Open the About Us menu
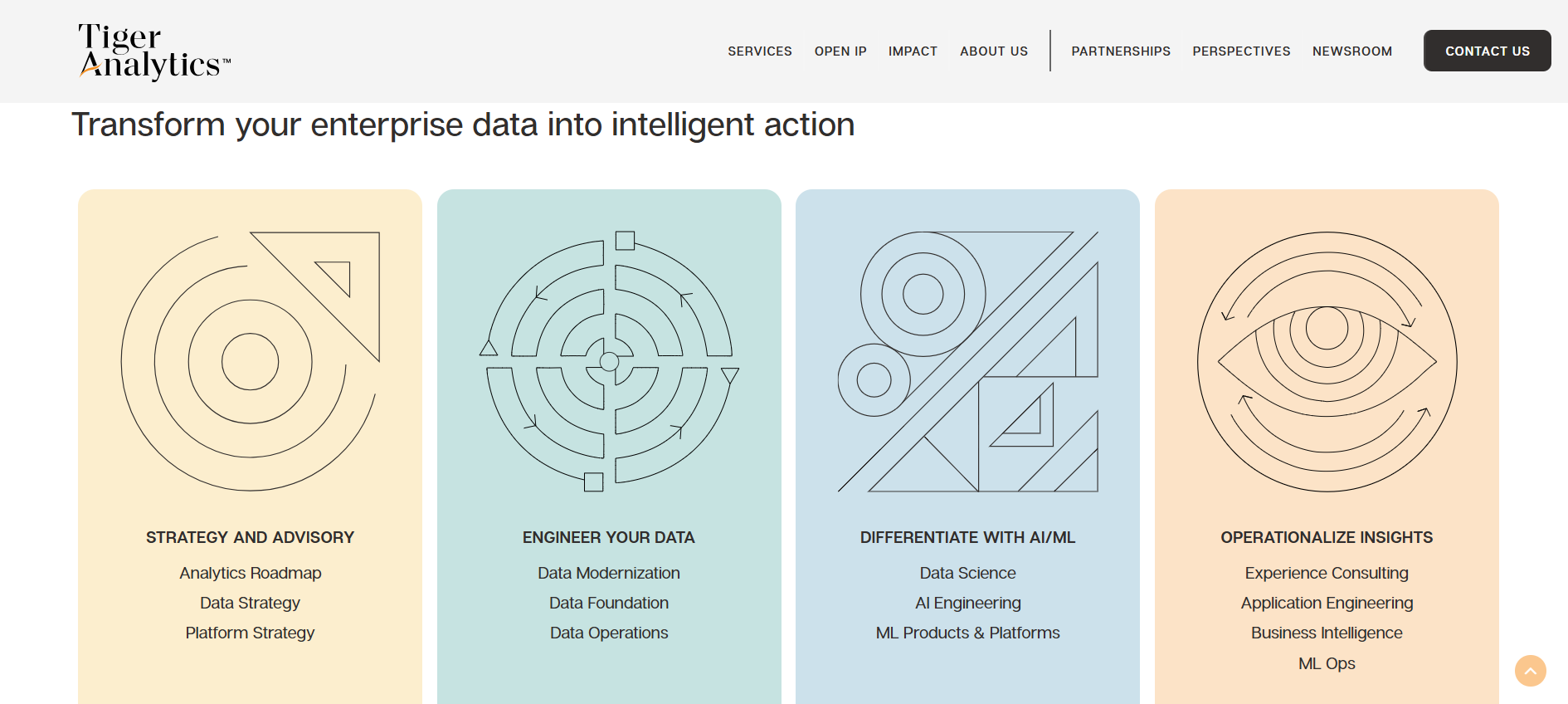The width and height of the screenshot is (1568, 704). pyautogui.click(x=994, y=51)
